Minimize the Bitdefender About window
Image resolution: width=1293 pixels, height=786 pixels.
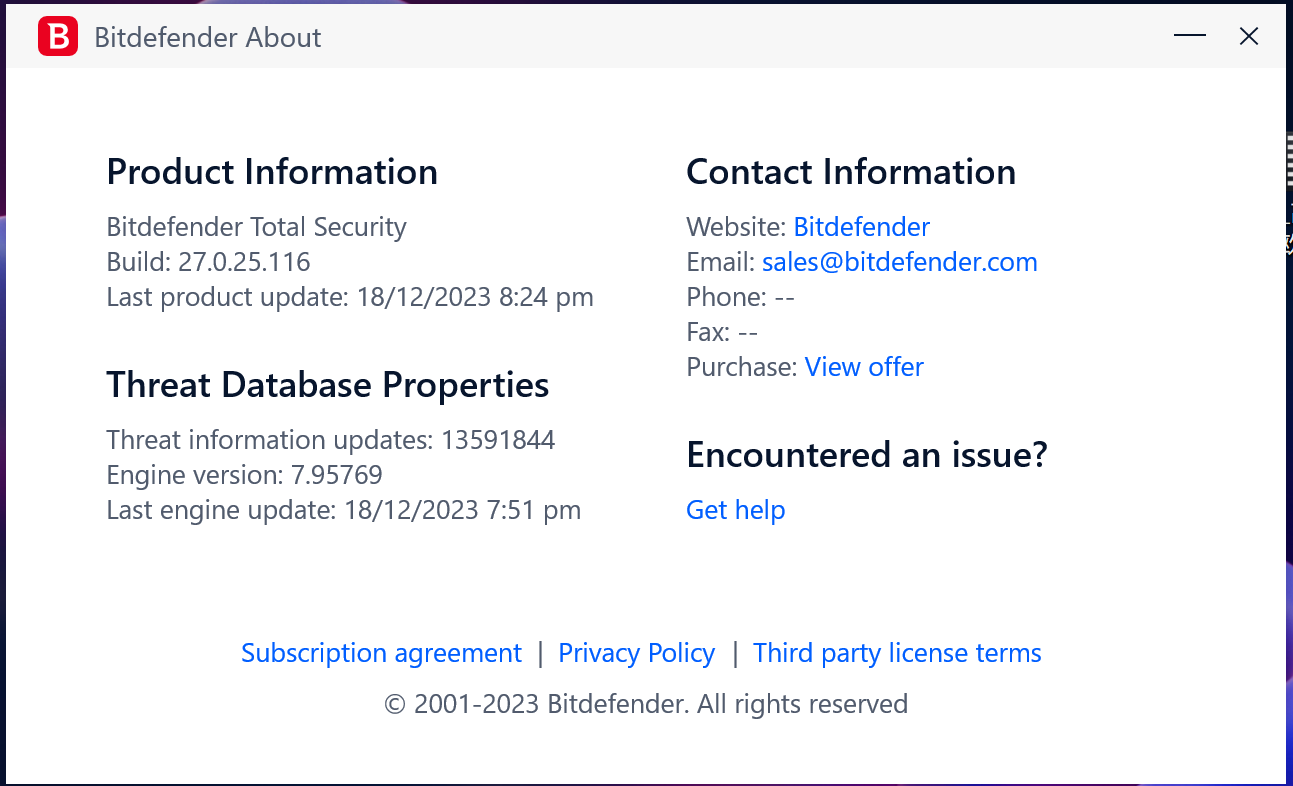click(1190, 37)
